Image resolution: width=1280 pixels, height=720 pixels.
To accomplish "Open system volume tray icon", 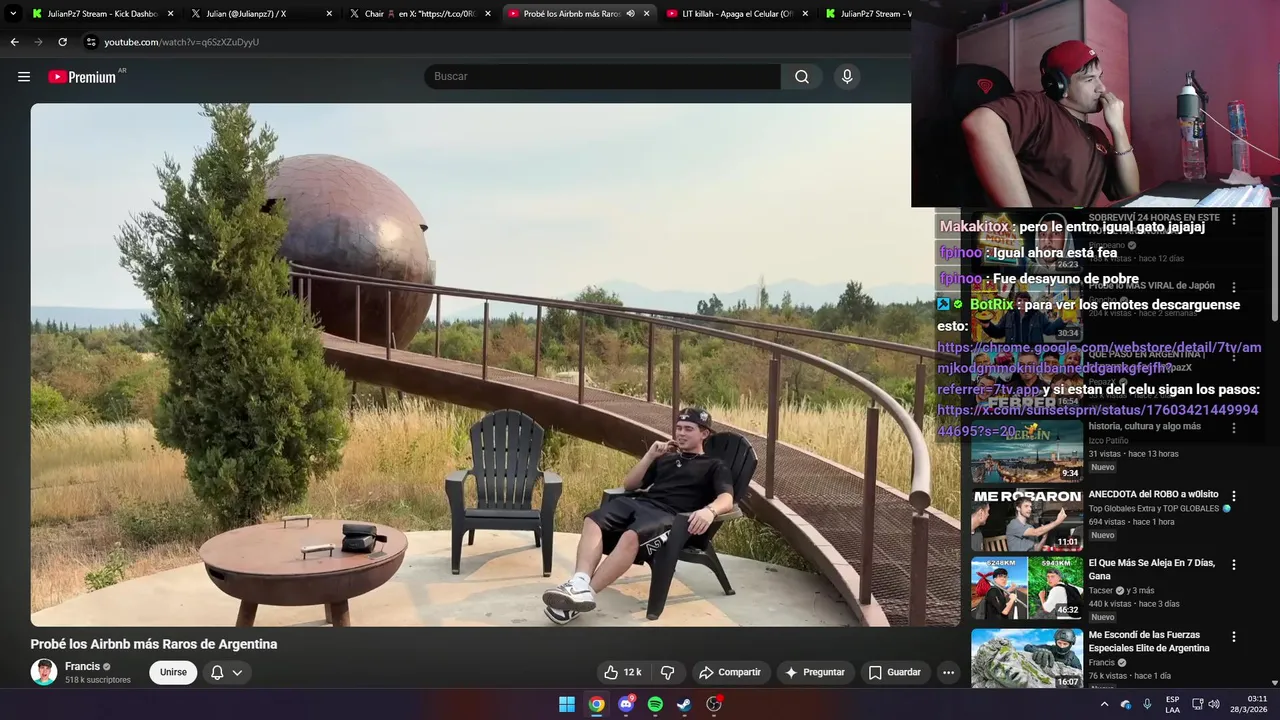I will point(1215,704).
